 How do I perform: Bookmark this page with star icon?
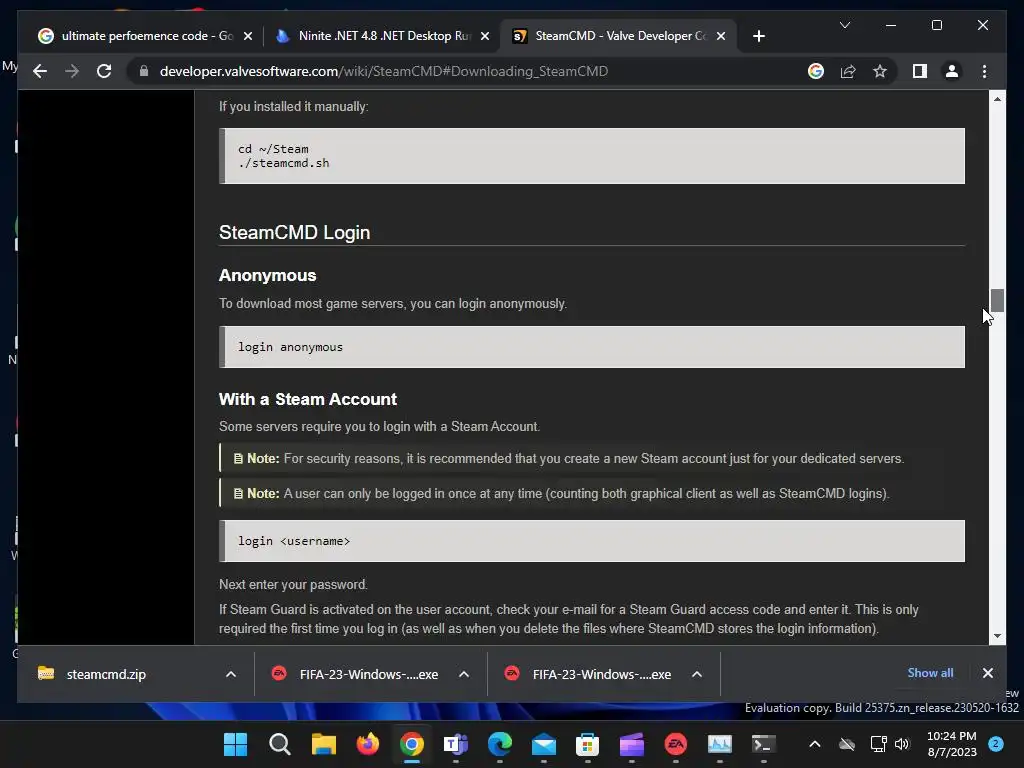880,71
